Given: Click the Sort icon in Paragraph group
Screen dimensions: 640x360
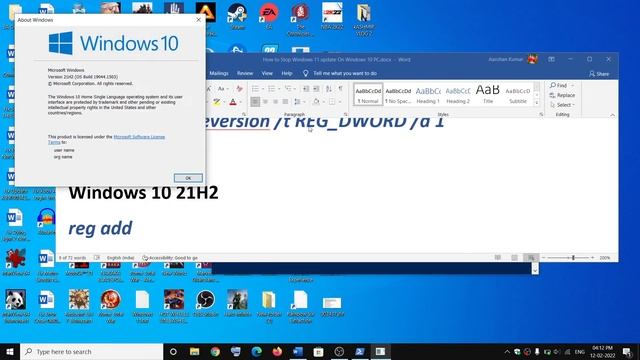Looking at the screenshot, I should click(329, 89).
